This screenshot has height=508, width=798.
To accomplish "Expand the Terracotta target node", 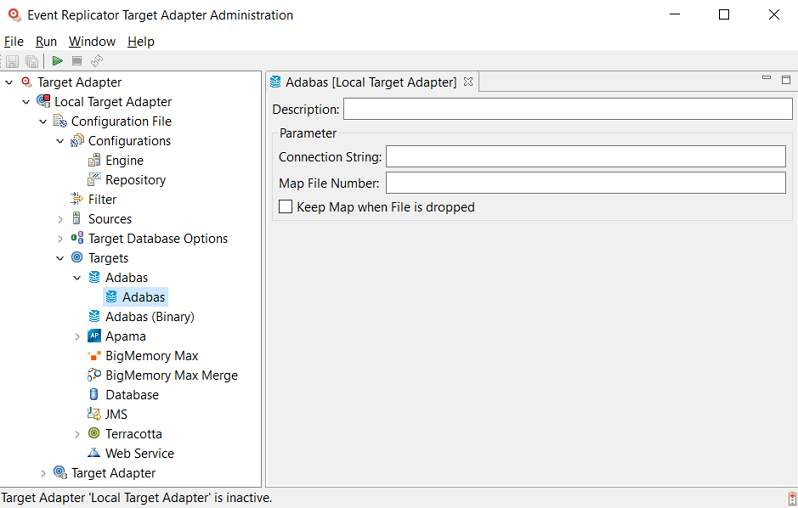I will click(x=77, y=434).
